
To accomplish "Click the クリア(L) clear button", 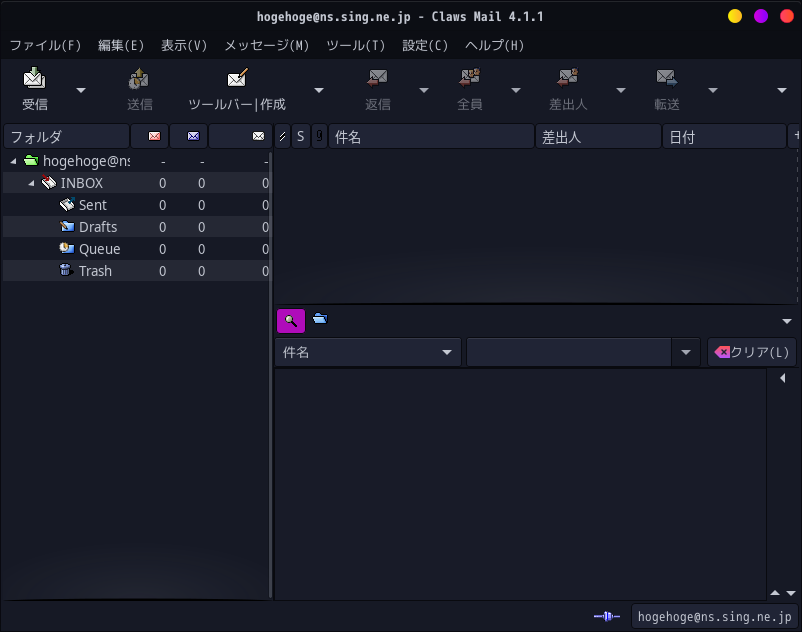I will (751, 352).
